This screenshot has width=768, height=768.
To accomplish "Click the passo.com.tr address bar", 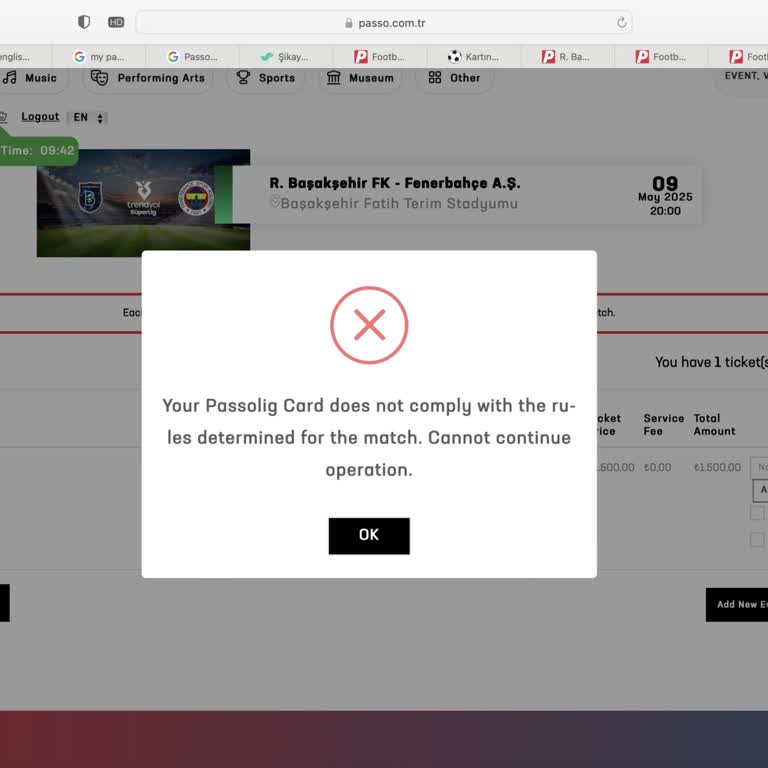I will tap(384, 23).
